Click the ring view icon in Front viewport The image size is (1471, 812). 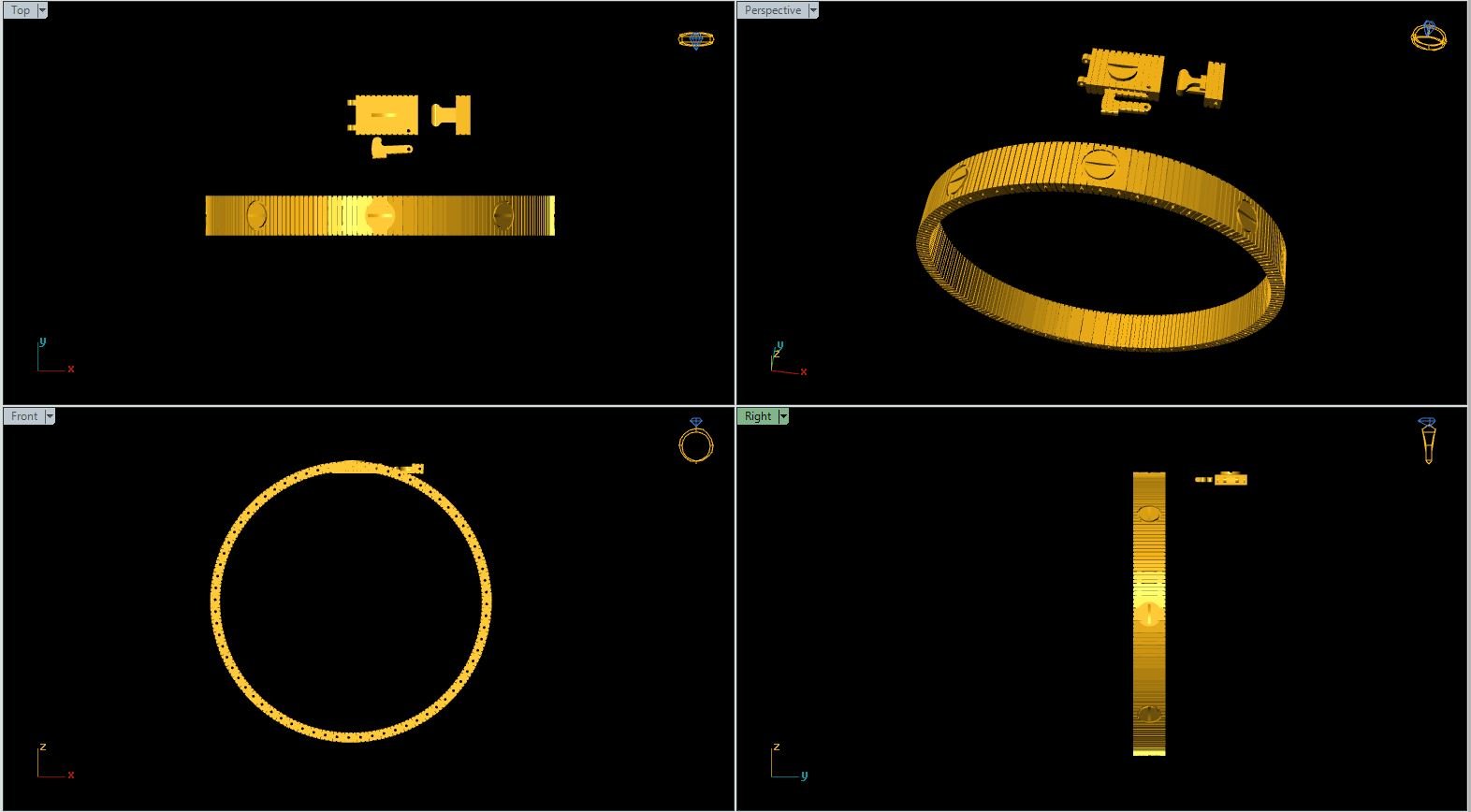coord(695,441)
